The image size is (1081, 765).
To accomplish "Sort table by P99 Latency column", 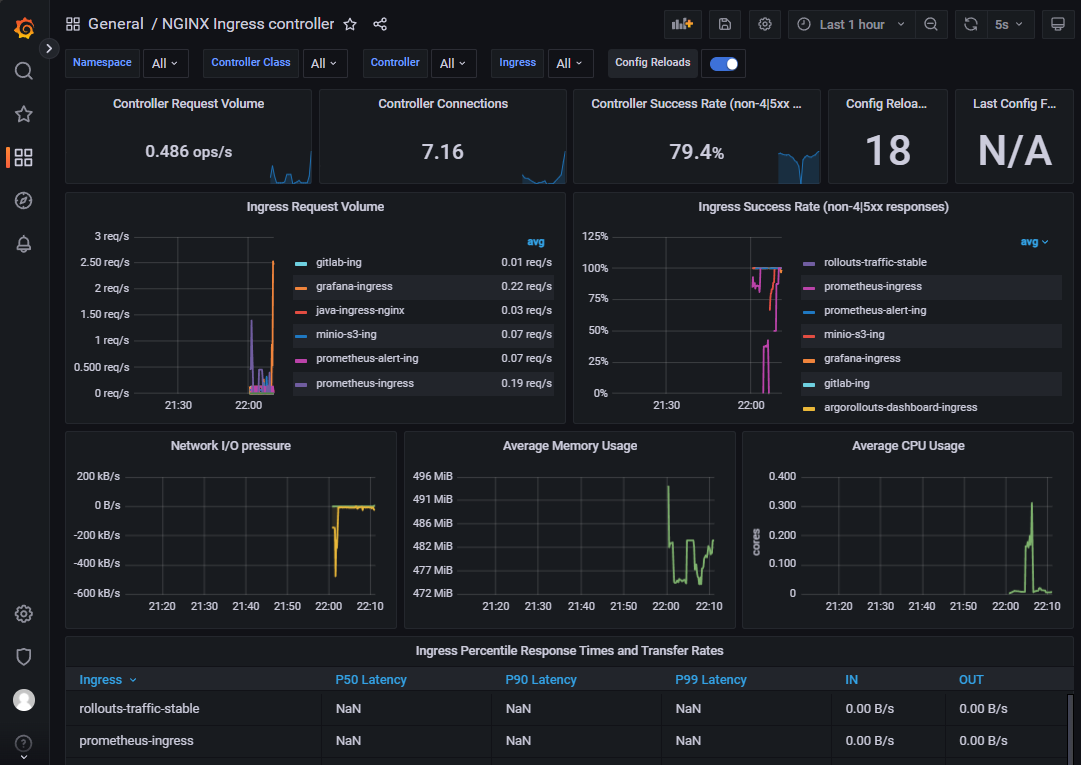I will [711, 680].
